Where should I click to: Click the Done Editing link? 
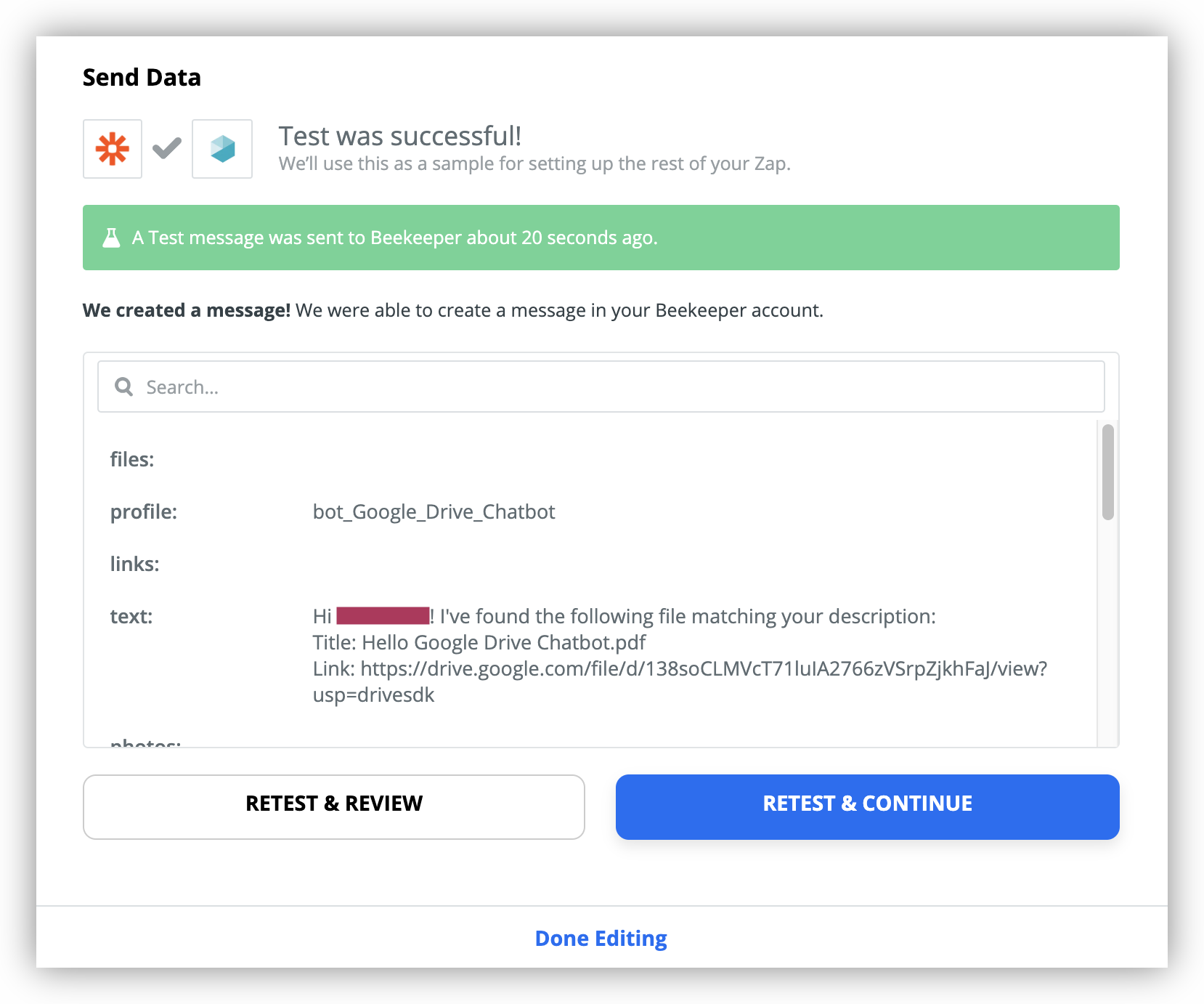click(x=601, y=939)
